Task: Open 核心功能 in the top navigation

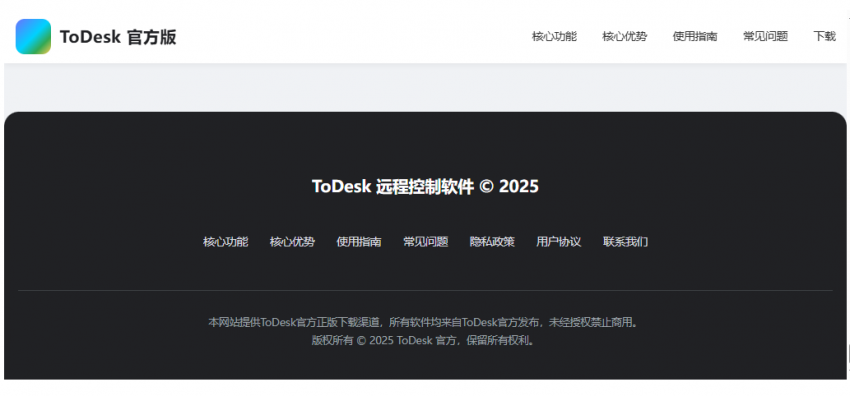Action: 554,36
